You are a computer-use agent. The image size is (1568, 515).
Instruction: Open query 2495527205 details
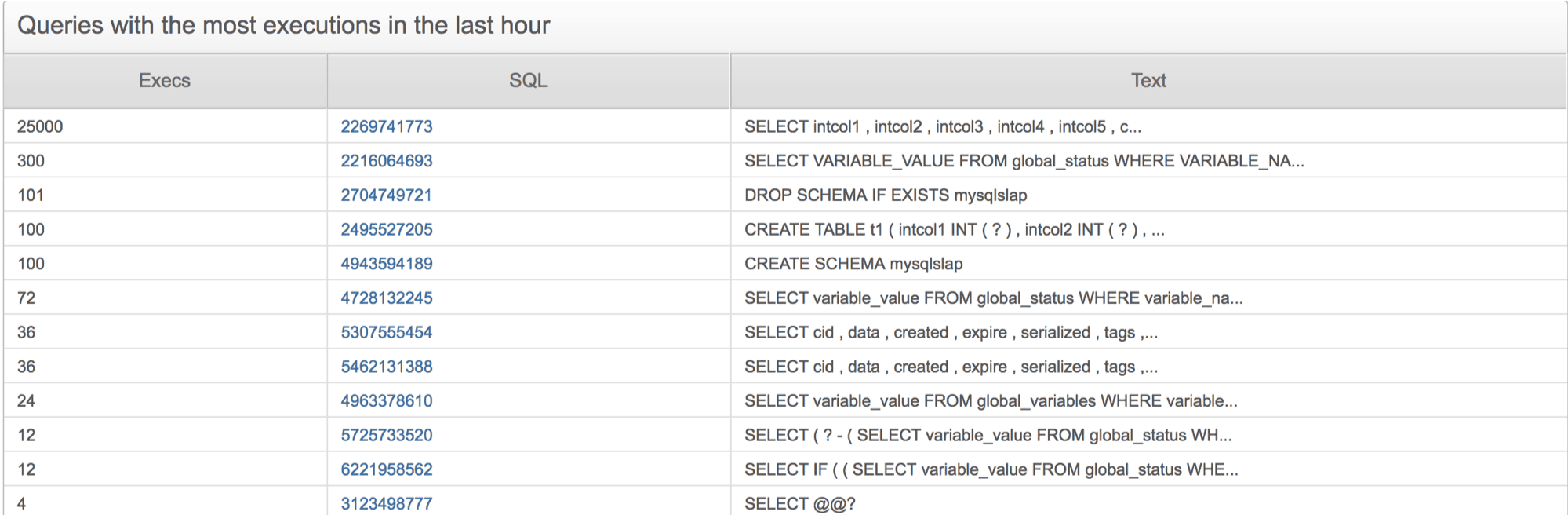pos(386,229)
